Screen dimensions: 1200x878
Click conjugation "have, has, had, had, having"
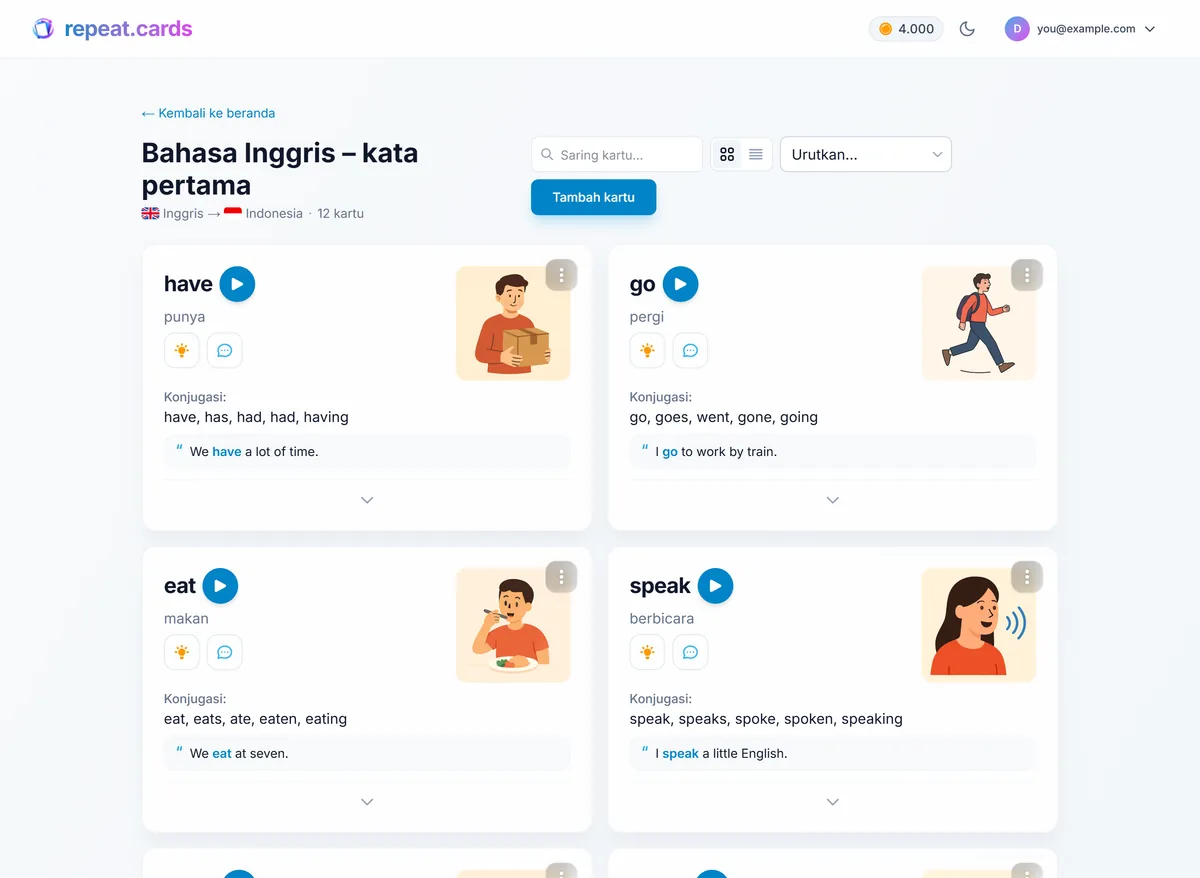tap(256, 417)
